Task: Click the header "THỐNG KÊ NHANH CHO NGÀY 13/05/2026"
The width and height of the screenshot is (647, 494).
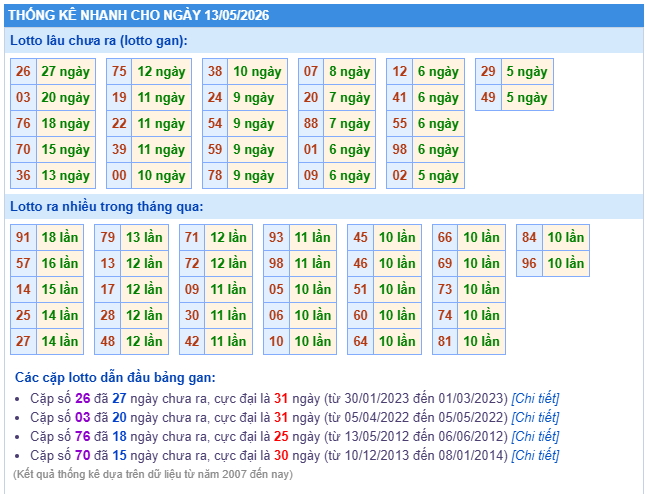Action: pos(139,15)
